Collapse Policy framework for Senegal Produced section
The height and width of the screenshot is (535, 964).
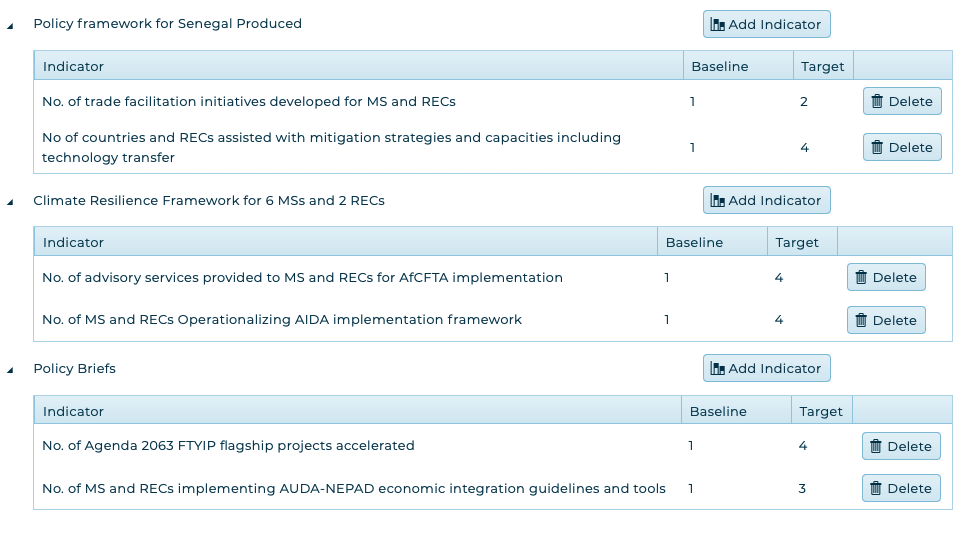pyautogui.click(x=10, y=25)
